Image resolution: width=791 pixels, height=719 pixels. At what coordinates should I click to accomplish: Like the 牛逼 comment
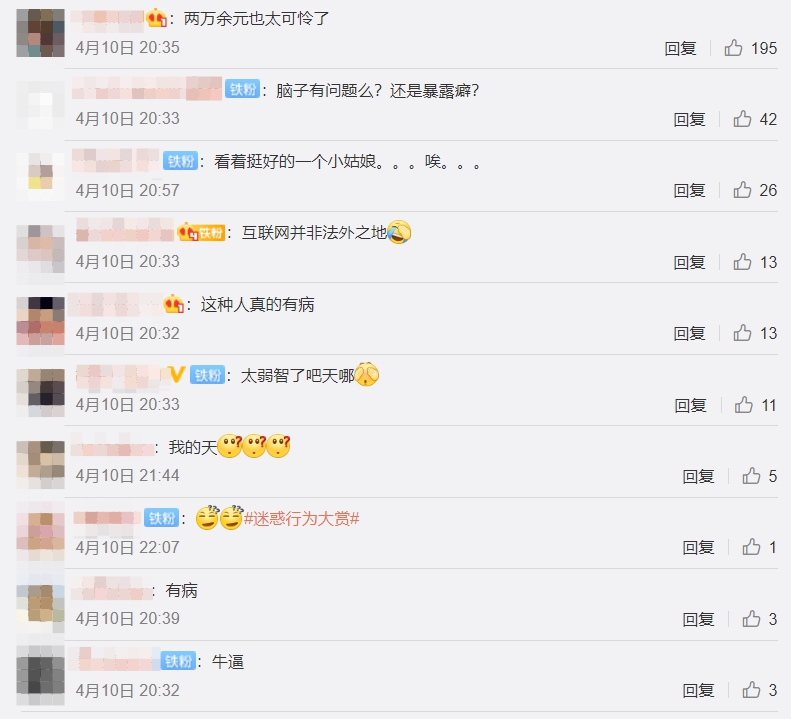[x=751, y=690]
